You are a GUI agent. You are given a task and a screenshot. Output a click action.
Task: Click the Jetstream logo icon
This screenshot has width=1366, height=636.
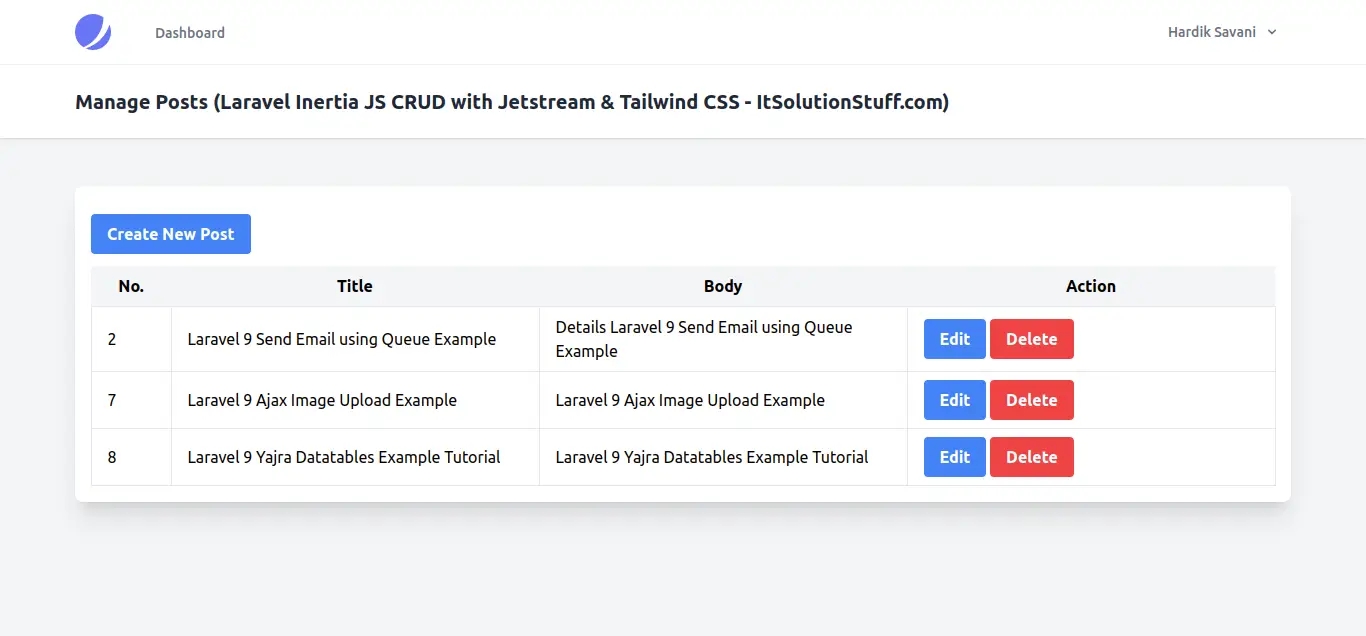pos(93,32)
